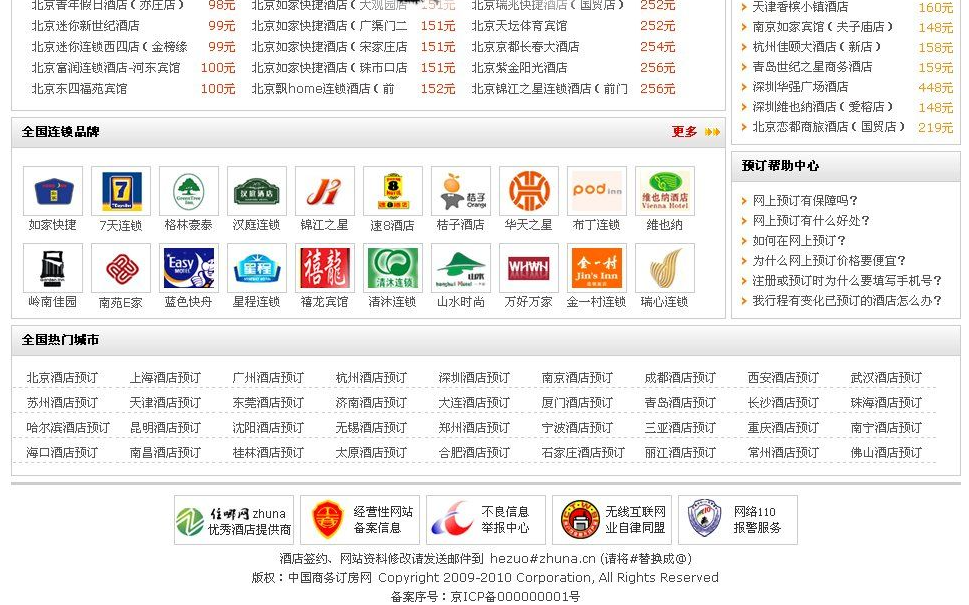Go to 哈尔滨酒店预订

point(68,428)
